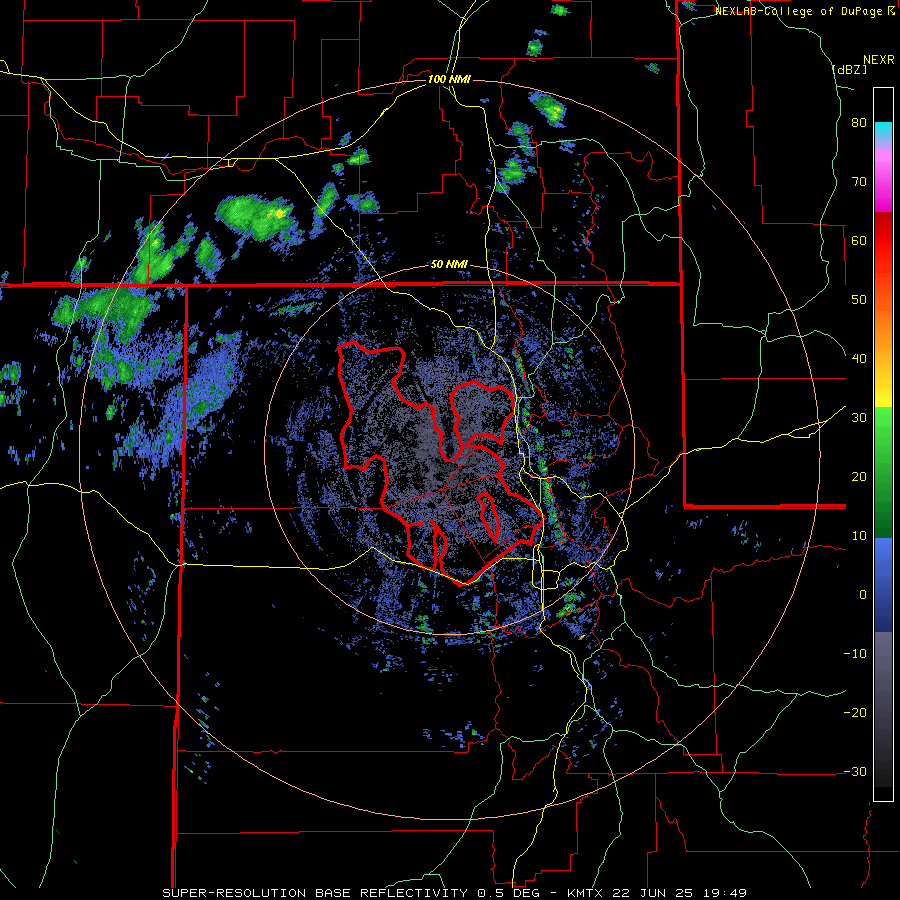This screenshot has height=900, width=900.
Task: Click the 60 dBZ value on the color scale
Action: click(859, 240)
